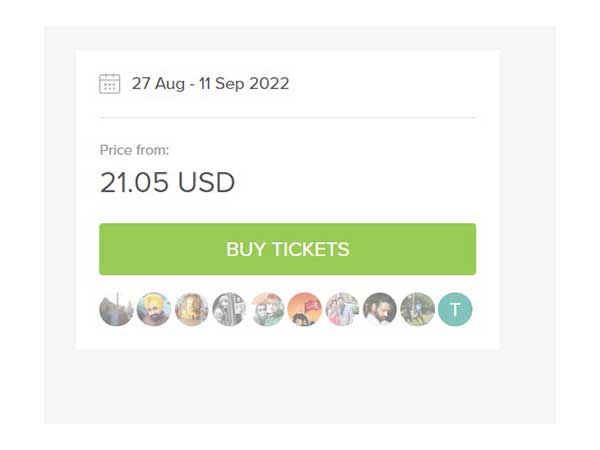Click the 21.05 price amount
600x450 pixels.
click(x=135, y=183)
